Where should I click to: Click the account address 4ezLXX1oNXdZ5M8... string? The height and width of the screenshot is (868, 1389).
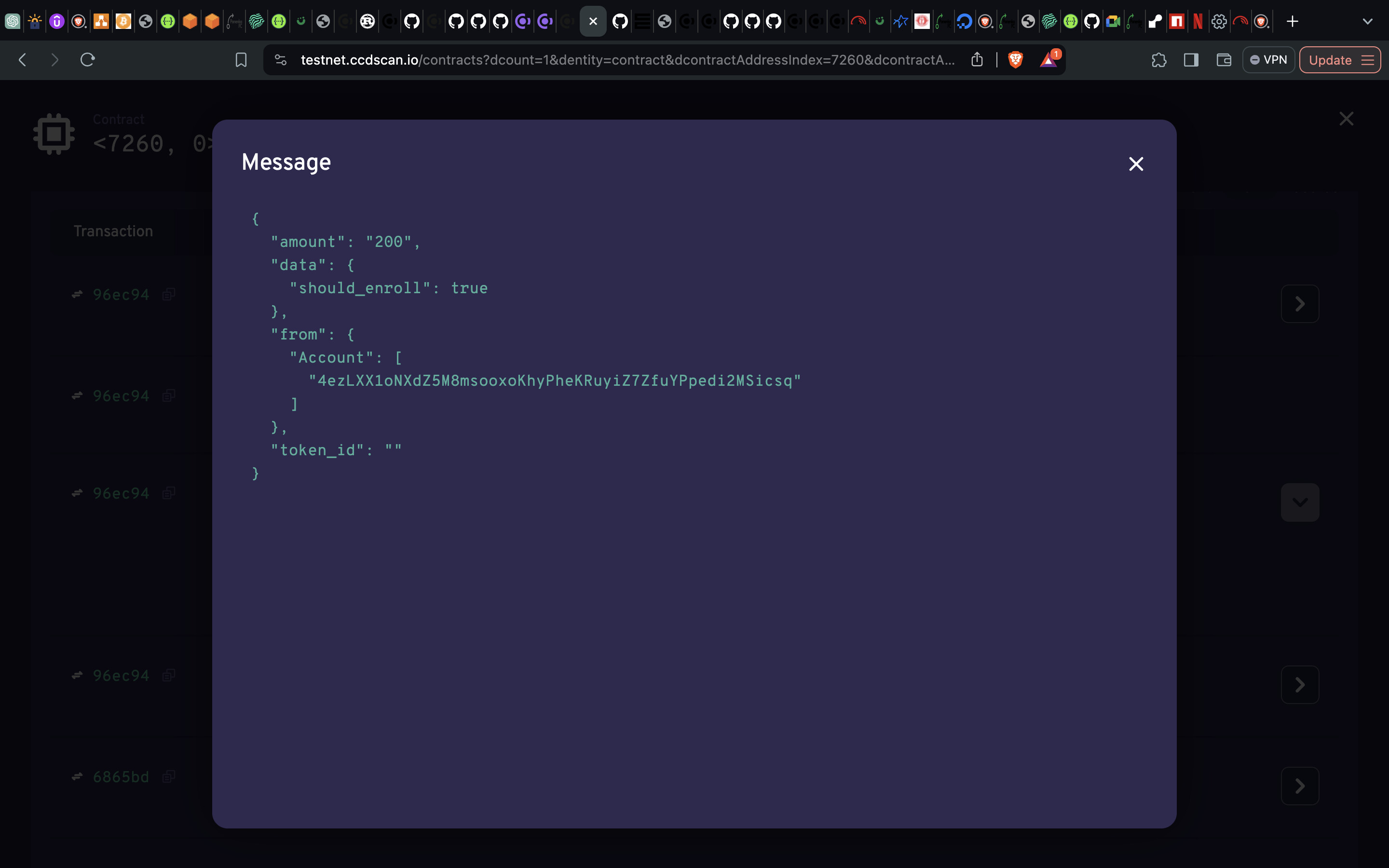click(555, 380)
